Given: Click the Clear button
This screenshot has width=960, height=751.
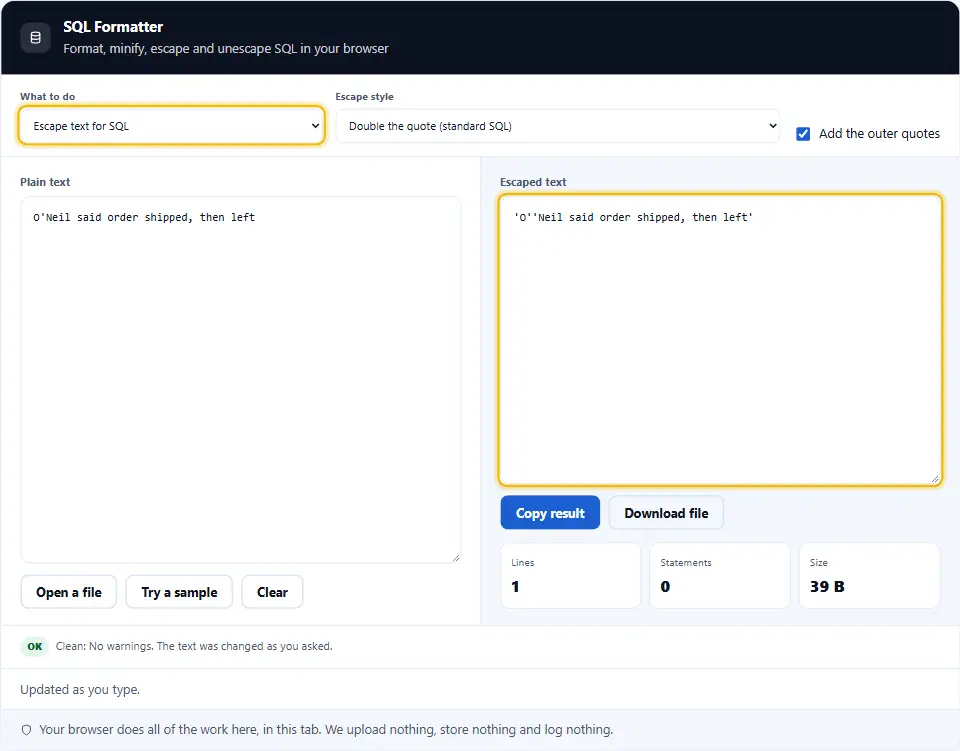Looking at the screenshot, I should 272,592.
